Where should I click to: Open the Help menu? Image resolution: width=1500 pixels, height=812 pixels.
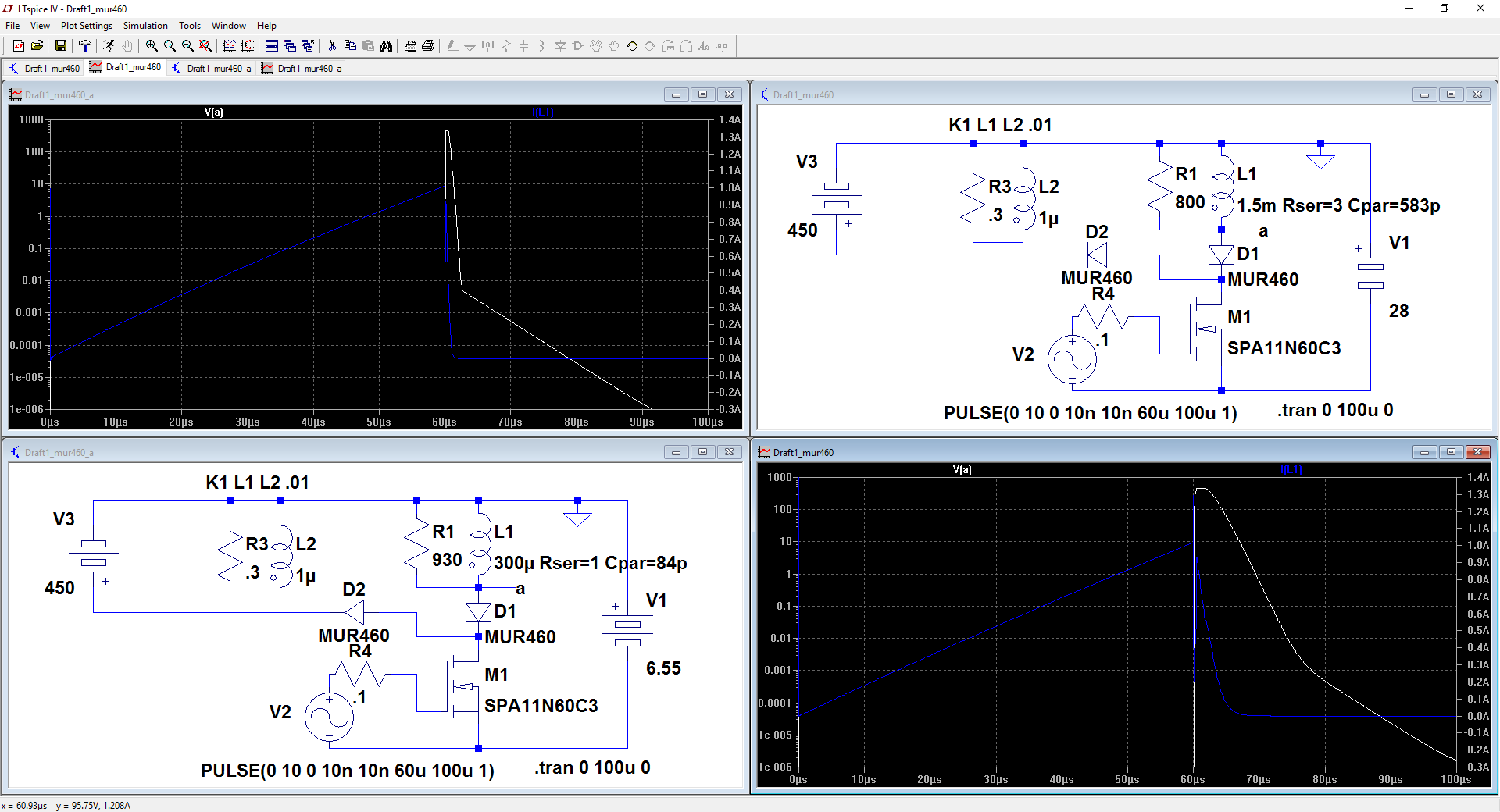[266, 26]
